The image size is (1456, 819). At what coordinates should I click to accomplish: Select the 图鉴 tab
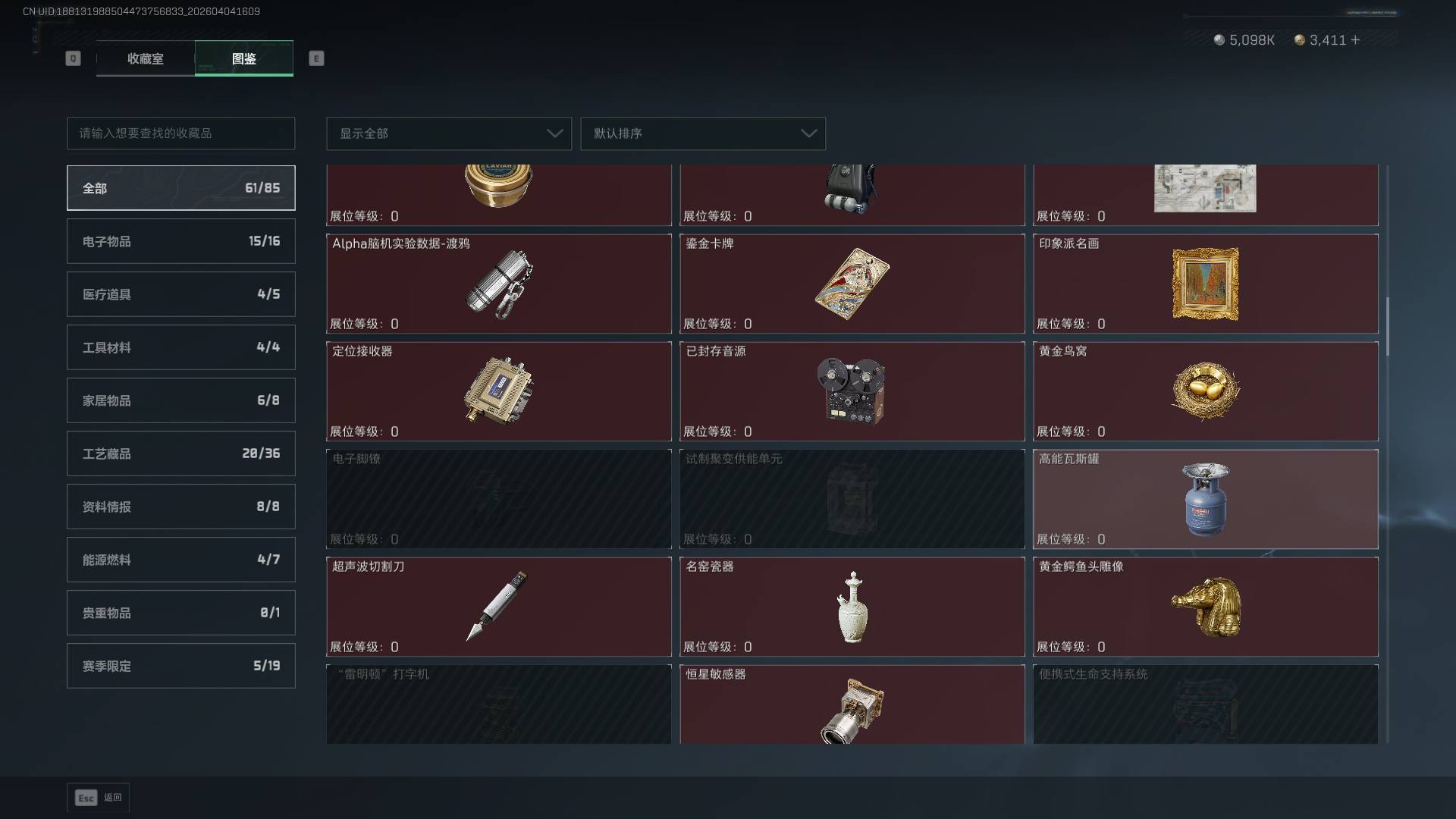[x=244, y=58]
